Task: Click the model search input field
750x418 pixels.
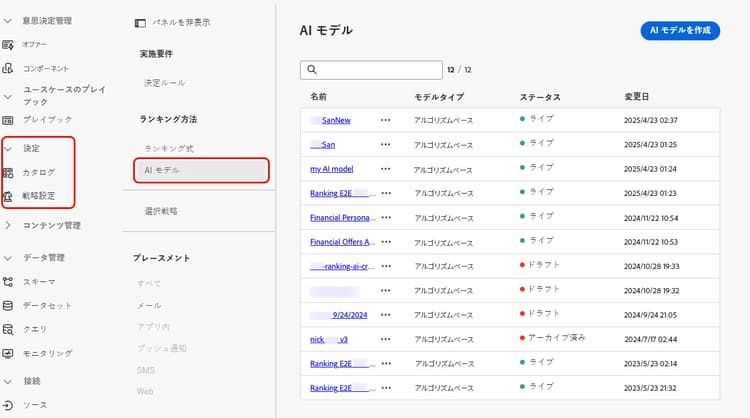Action: click(378, 70)
